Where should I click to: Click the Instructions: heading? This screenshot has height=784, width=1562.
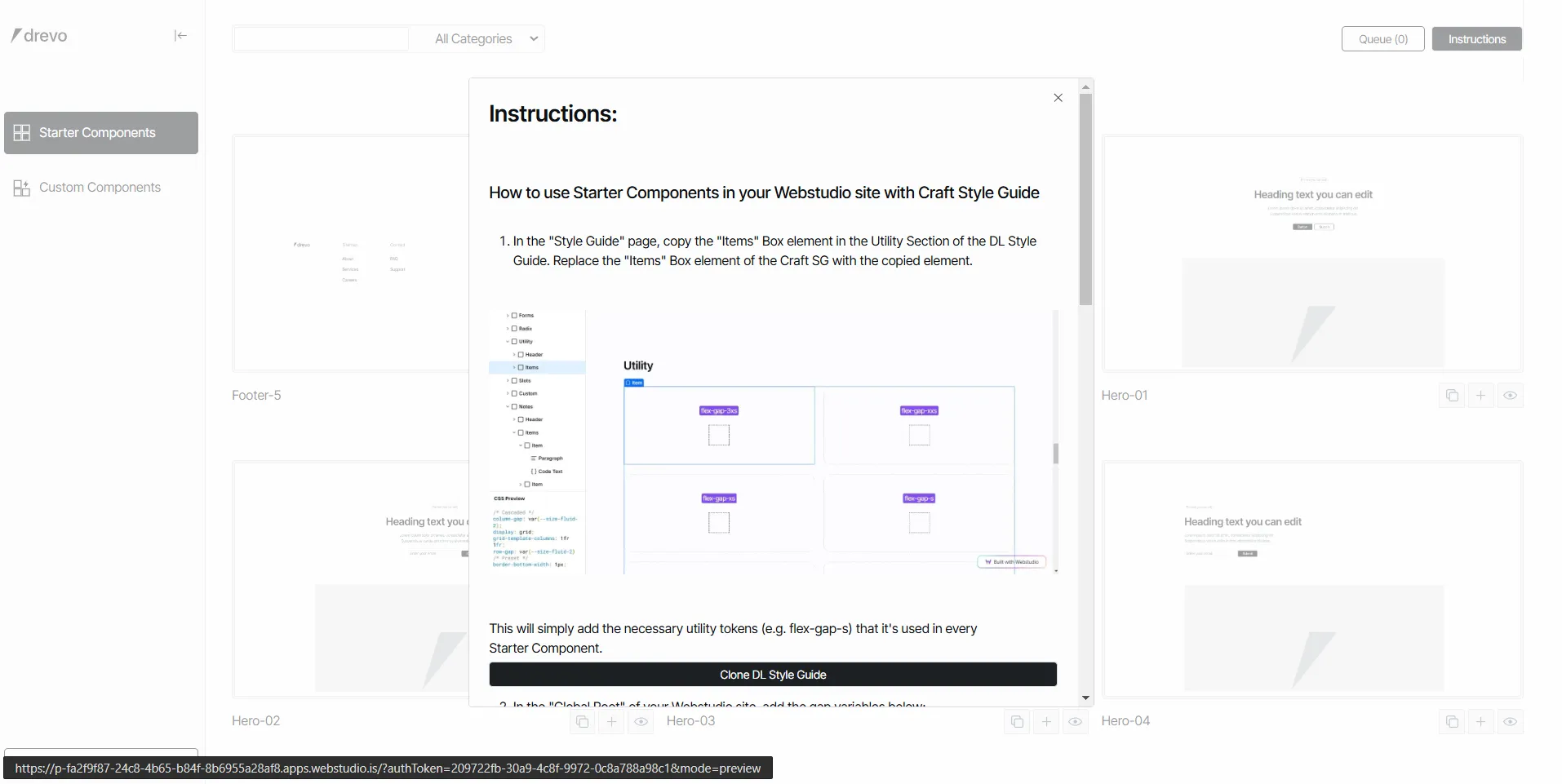[552, 114]
